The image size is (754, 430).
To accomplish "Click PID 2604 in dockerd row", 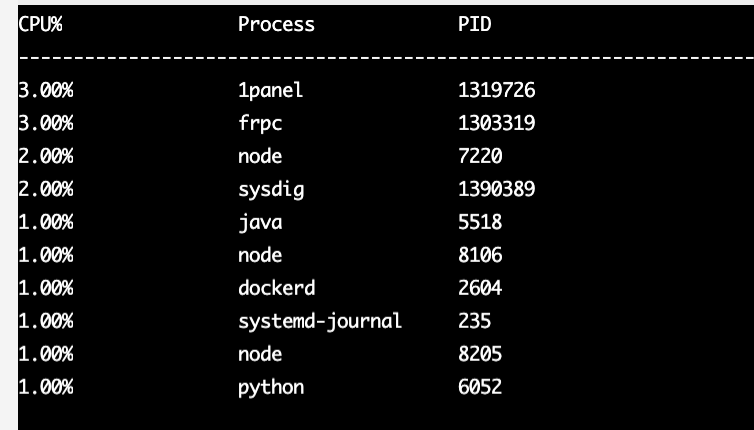I will [480, 288].
